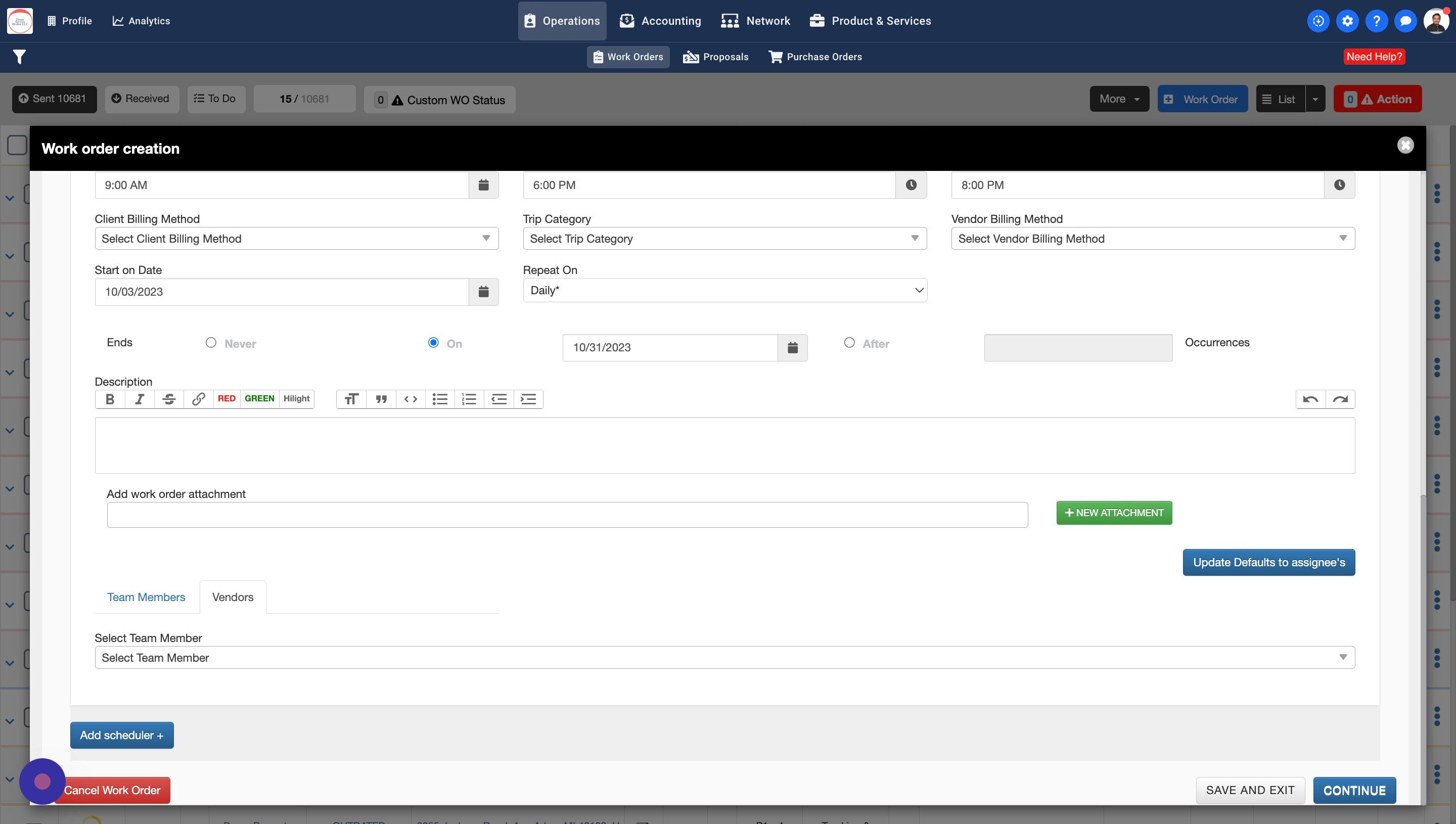Insert numbered list in Description editor
The image size is (1456, 824).
pos(469,399)
